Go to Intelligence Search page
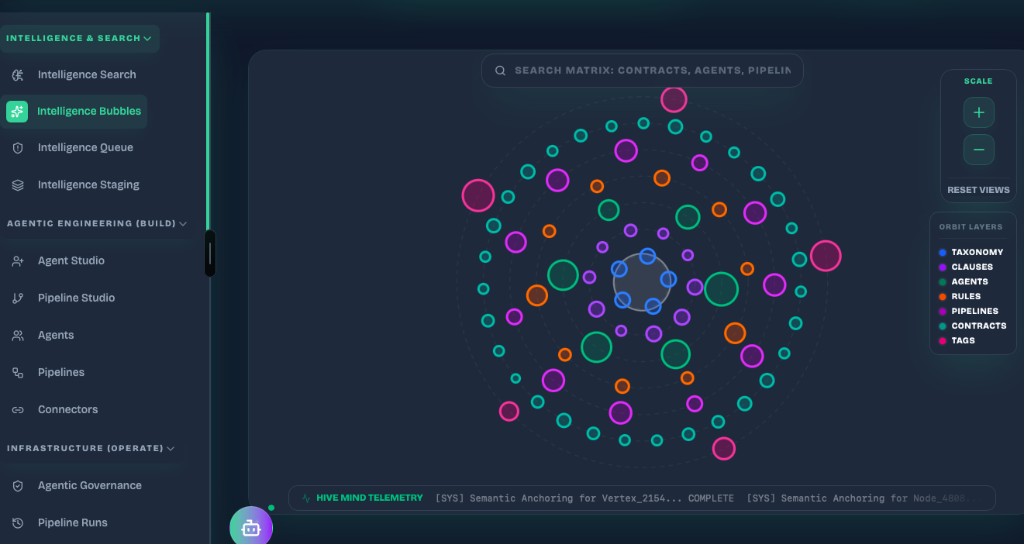The width and height of the screenshot is (1024, 544). point(87,75)
